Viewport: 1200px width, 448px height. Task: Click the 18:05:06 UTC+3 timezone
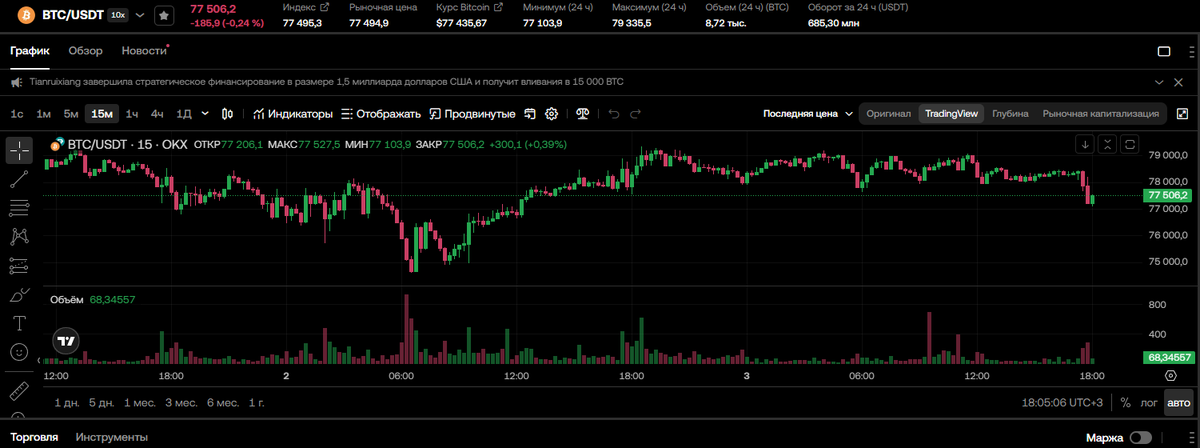tap(1060, 403)
